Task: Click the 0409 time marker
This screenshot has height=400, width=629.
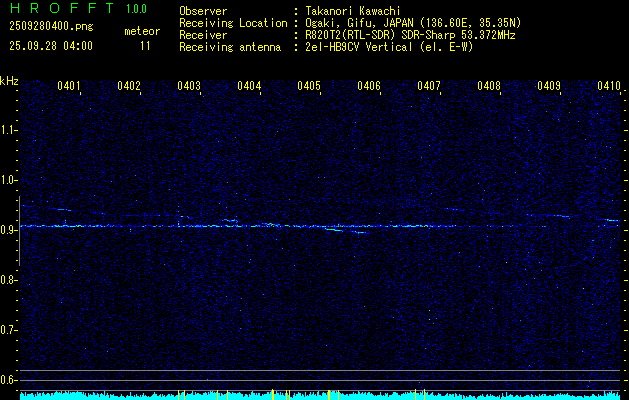Action: click(549, 87)
